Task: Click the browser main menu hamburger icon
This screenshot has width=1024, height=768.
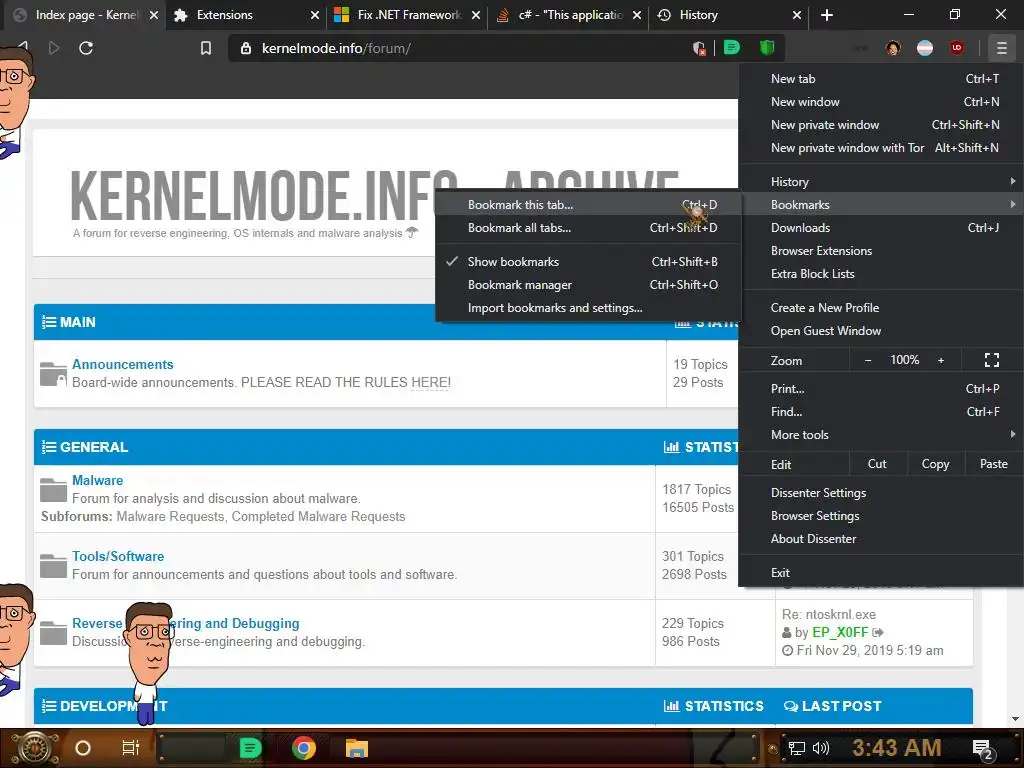Action: coord(1001,48)
